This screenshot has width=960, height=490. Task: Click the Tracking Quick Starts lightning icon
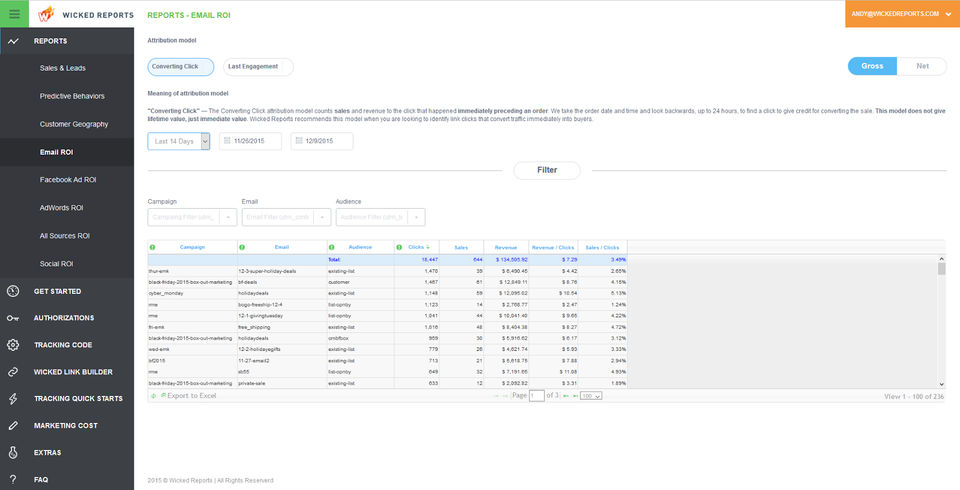[x=13, y=399]
